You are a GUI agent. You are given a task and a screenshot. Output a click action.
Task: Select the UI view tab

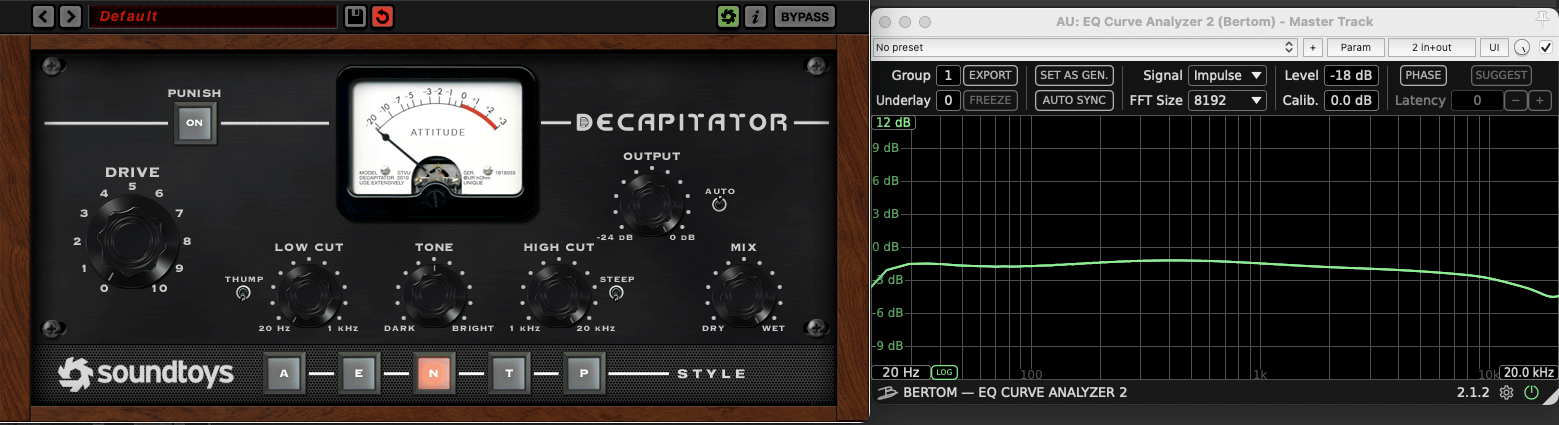click(1493, 47)
